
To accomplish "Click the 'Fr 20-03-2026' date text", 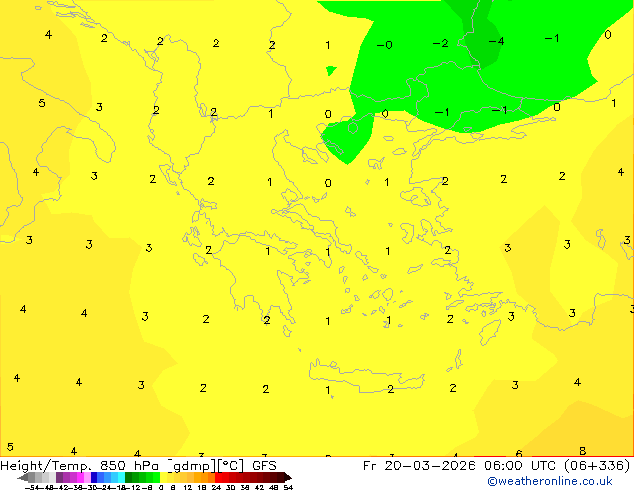I will [419, 466].
